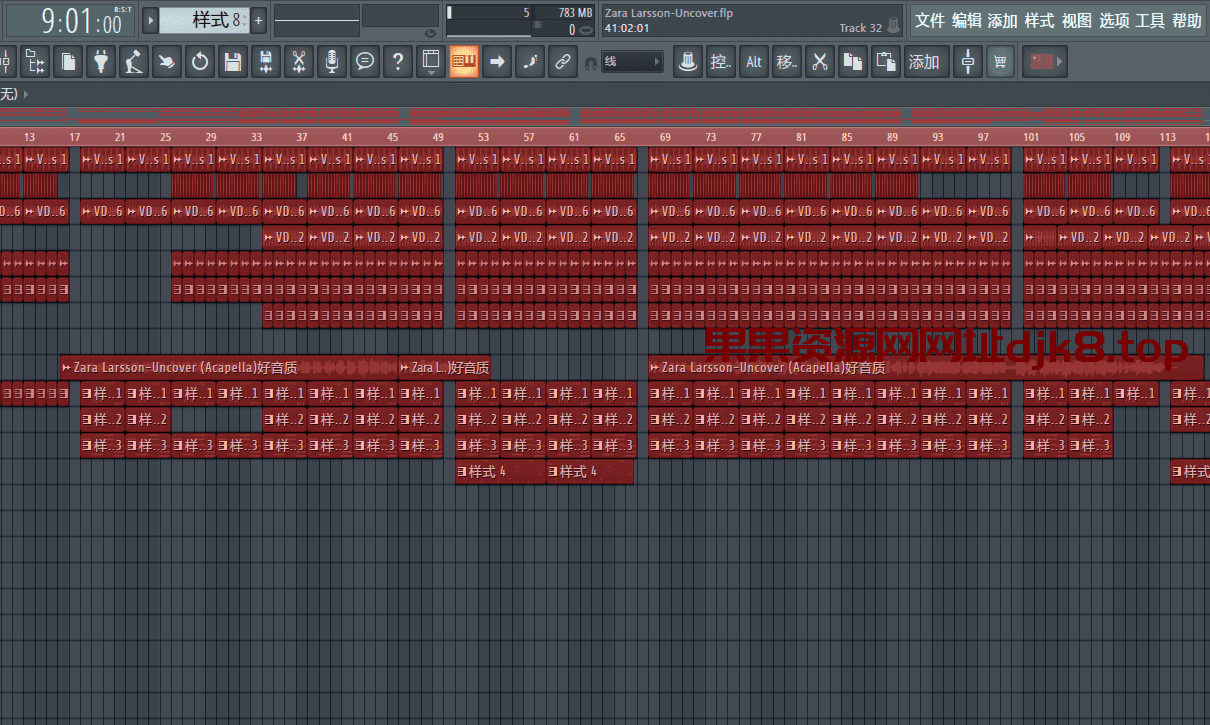The width and height of the screenshot is (1210, 725).
Task: Toggle the chain link button
Action: pos(562,62)
